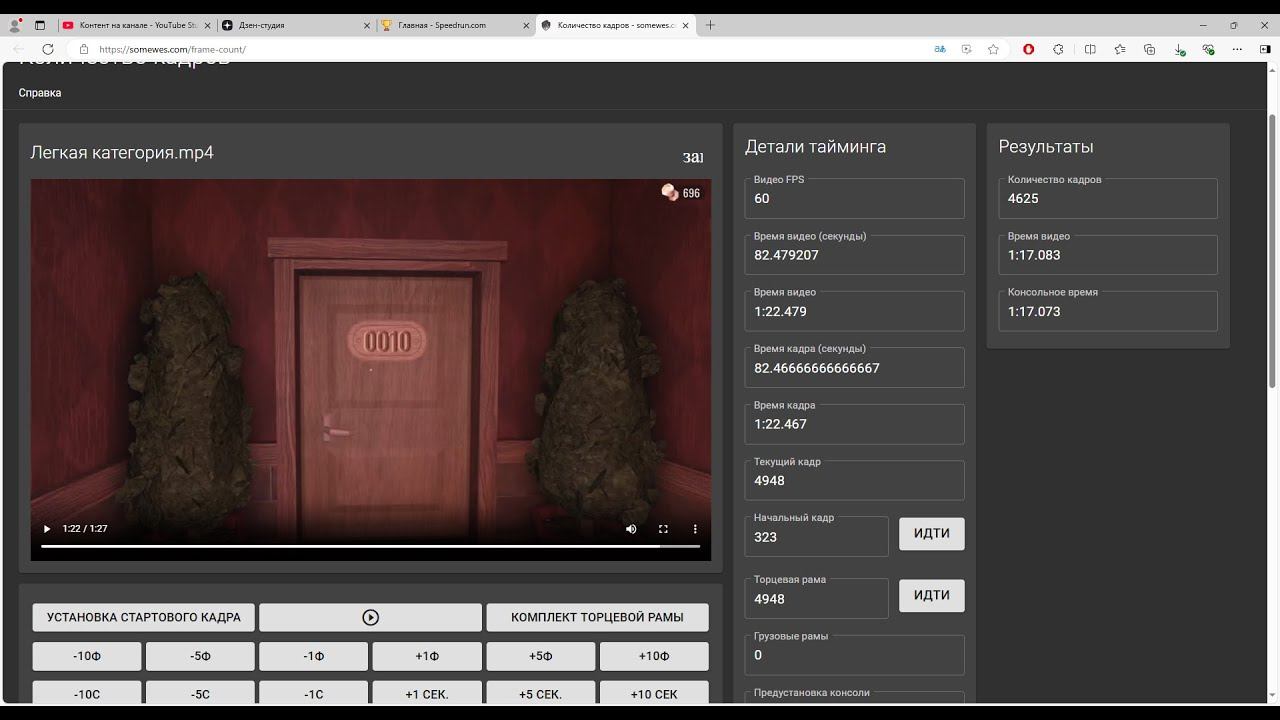The height and width of the screenshot is (720, 1280).
Task: Jump forward five seconds with +5 СЕК.
Action: (x=540, y=693)
